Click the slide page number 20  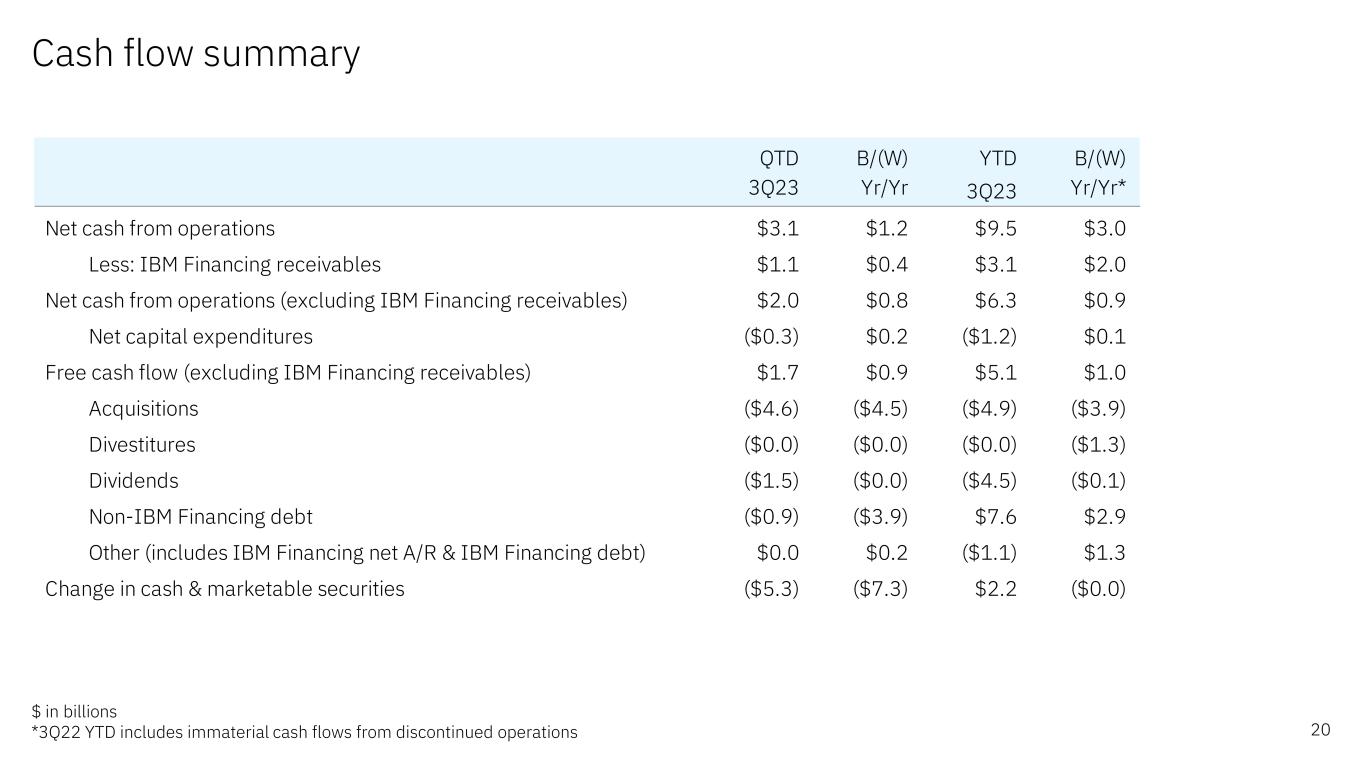pyautogui.click(x=1320, y=730)
